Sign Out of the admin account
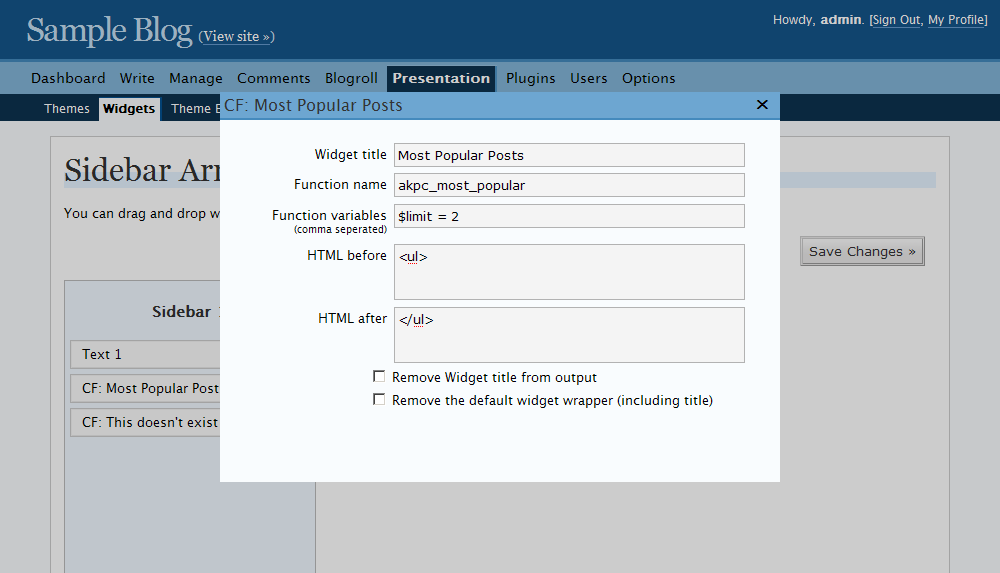Viewport: 1000px width, 573px height. click(x=895, y=20)
